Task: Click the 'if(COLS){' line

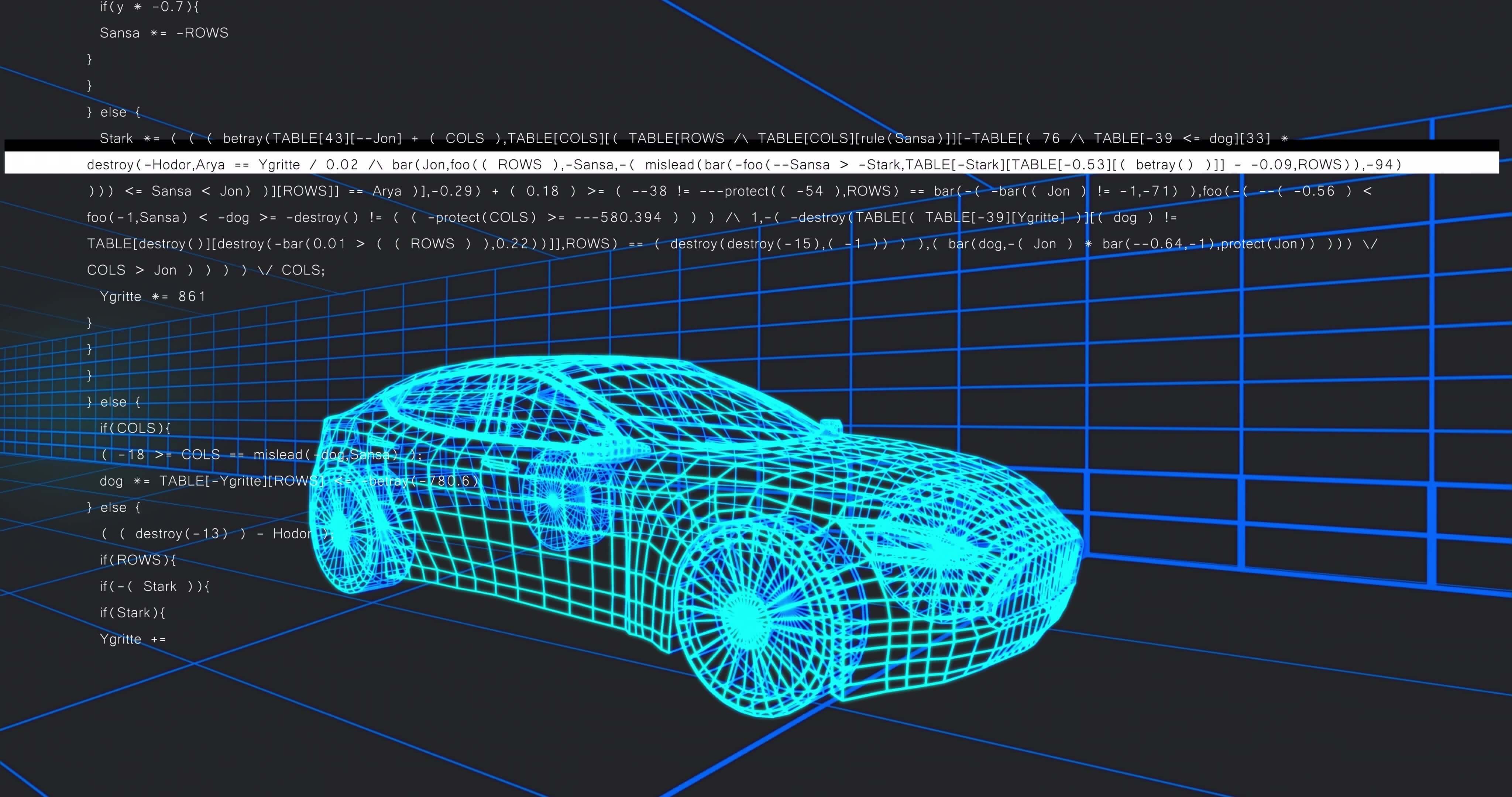Action: [135, 428]
